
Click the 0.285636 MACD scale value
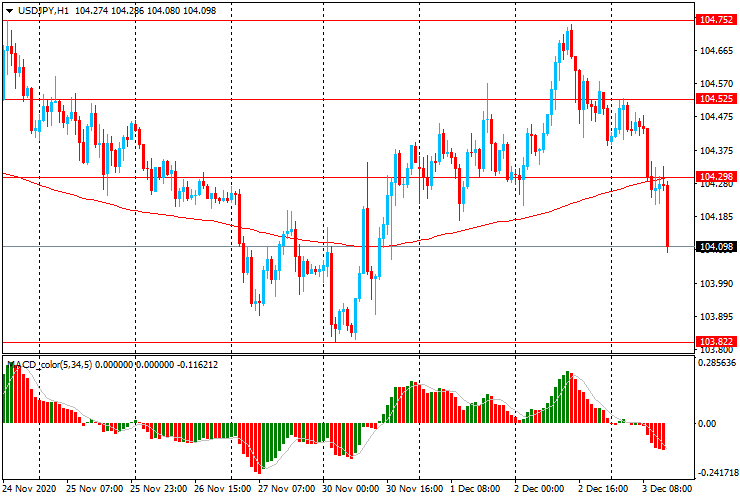coord(717,364)
